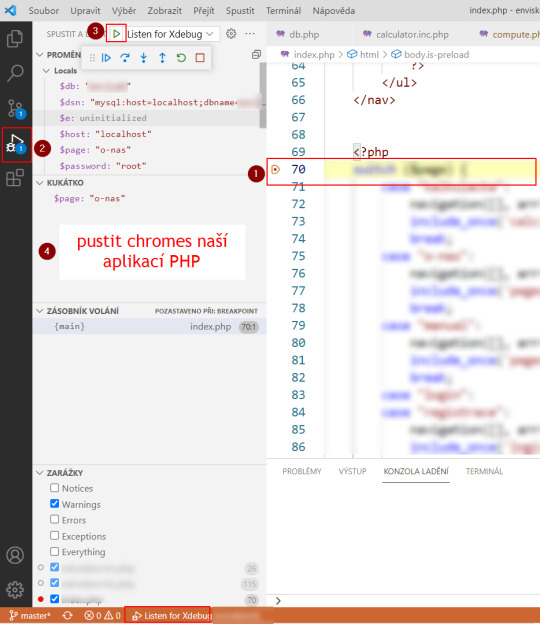Open the Explorer view in activity bar
This screenshot has height=624, width=540.
tap(15, 39)
